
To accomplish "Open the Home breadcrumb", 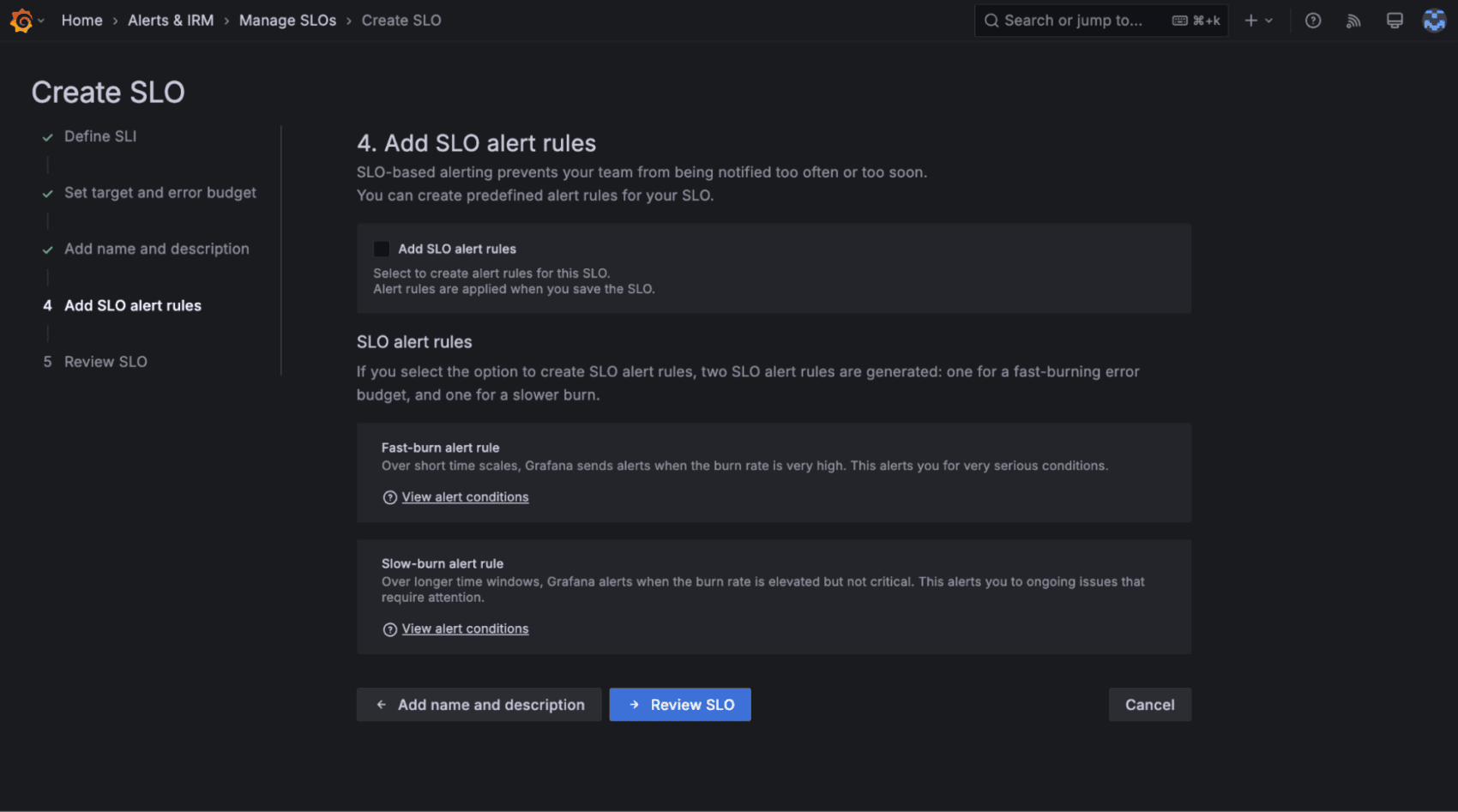I will (x=81, y=21).
